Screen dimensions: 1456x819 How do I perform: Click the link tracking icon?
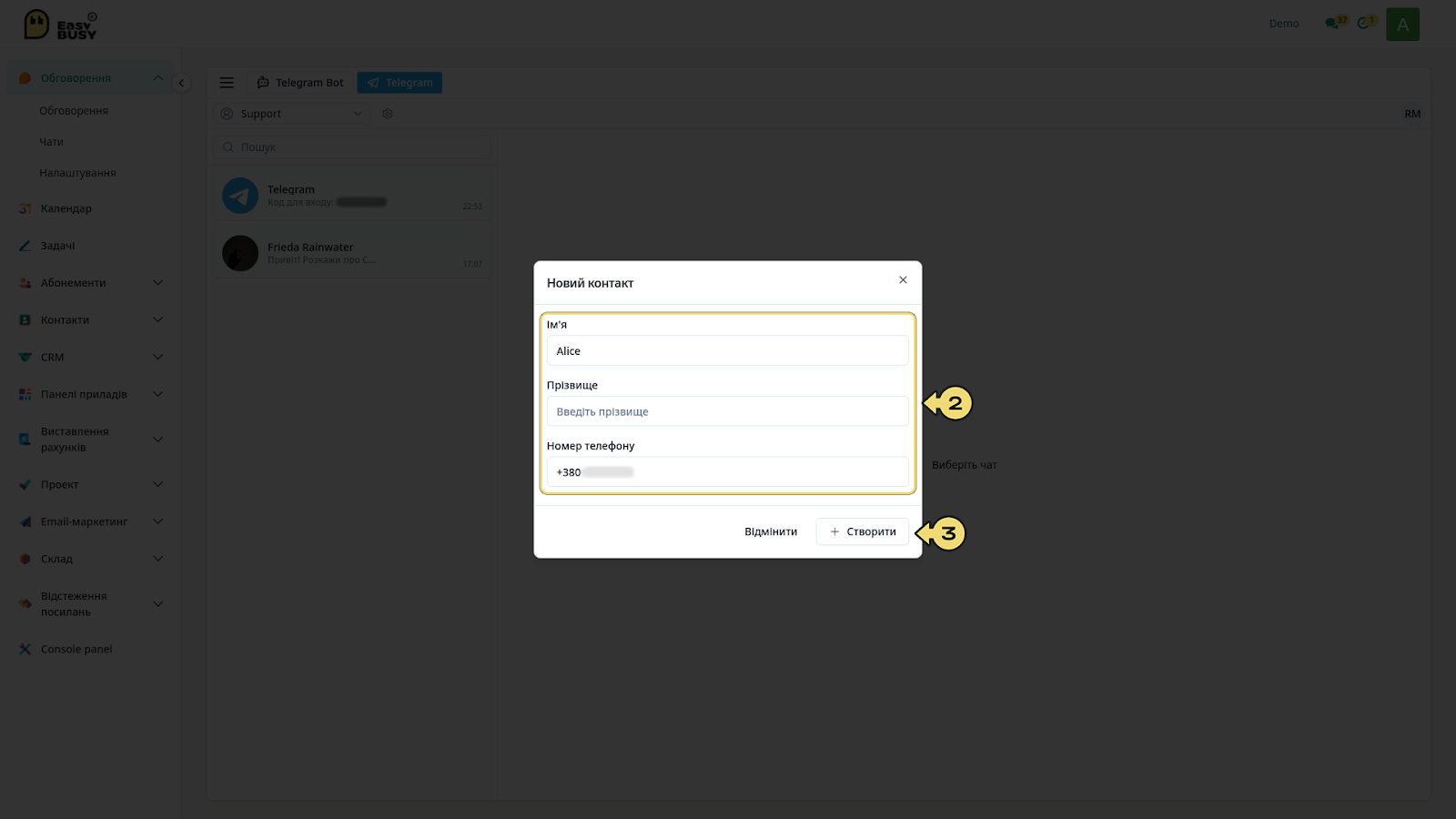pyautogui.click(x=25, y=603)
